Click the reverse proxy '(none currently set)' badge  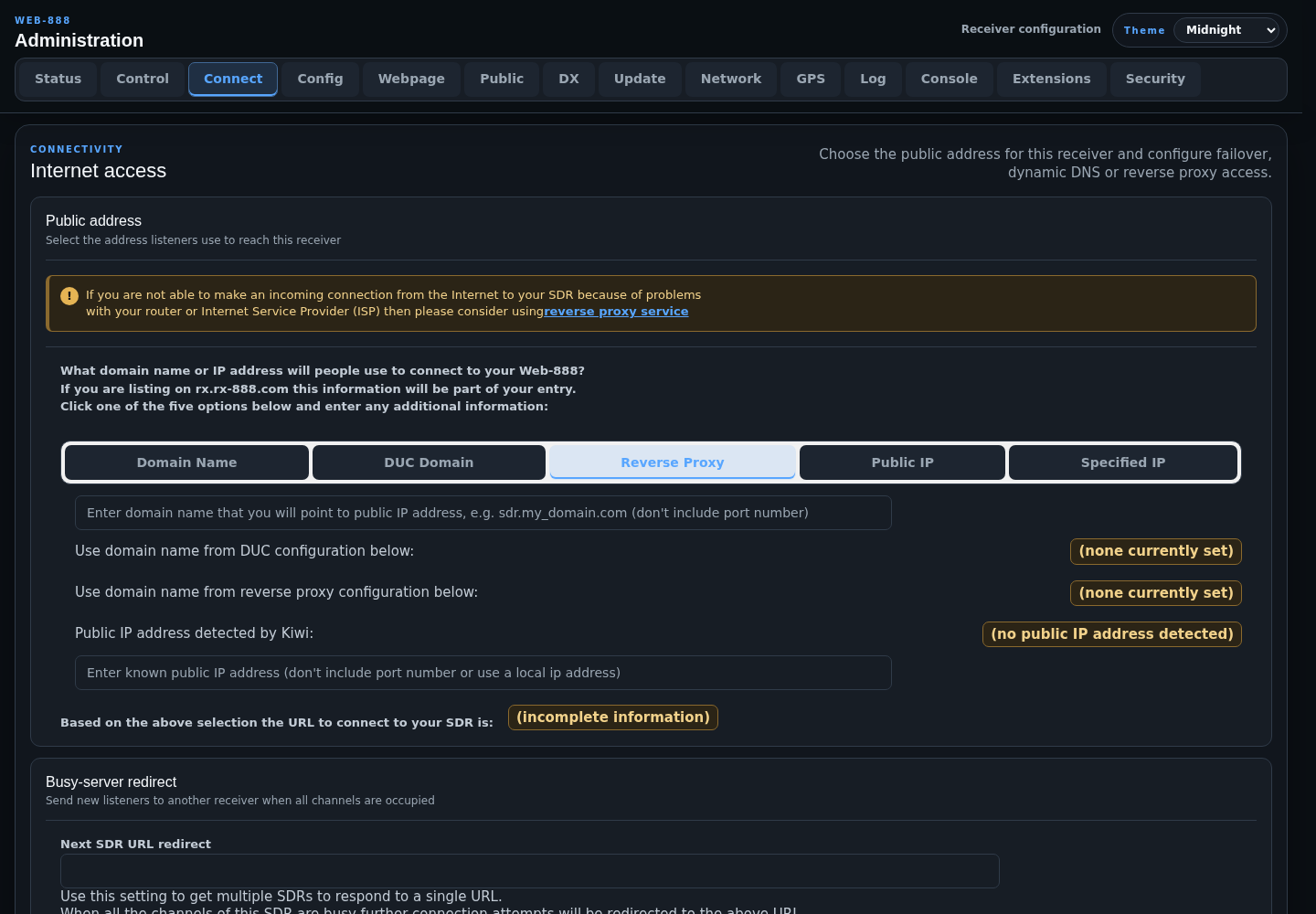(1156, 593)
